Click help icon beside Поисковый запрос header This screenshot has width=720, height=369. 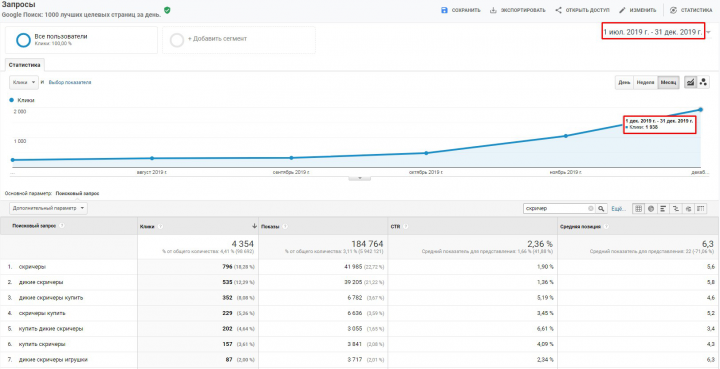[62, 225]
